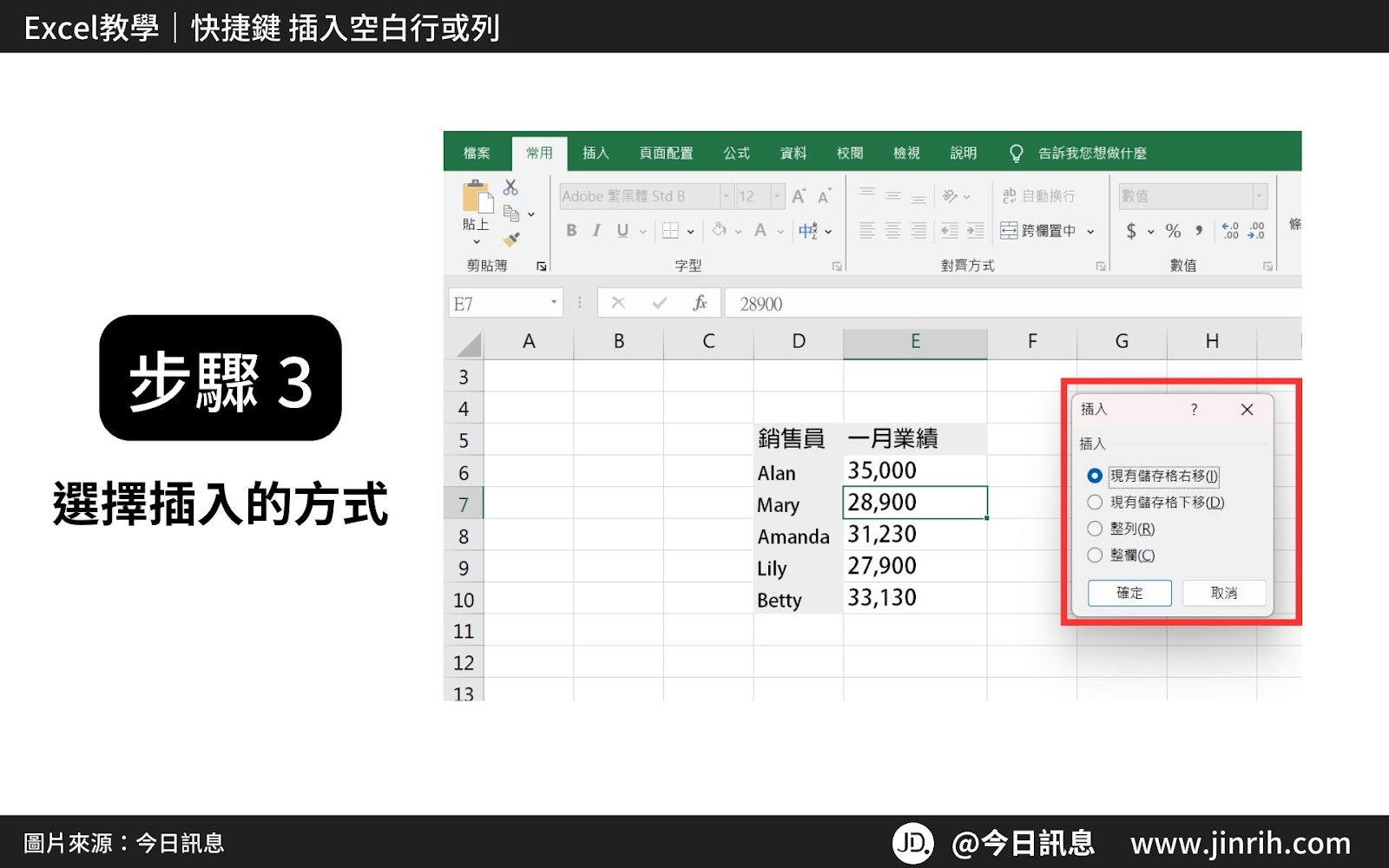
Task: Click the Insert Function fx icon
Action: [x=700, y=303]
